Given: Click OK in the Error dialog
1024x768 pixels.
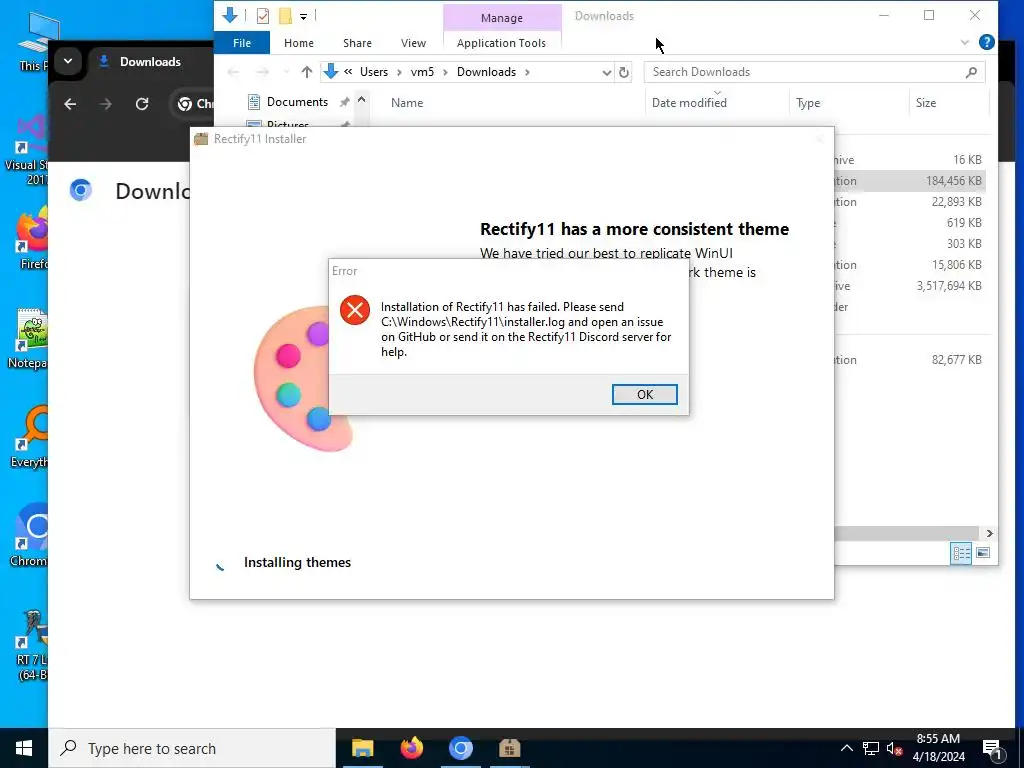Looking at the screenshot, I should point(644,394).
